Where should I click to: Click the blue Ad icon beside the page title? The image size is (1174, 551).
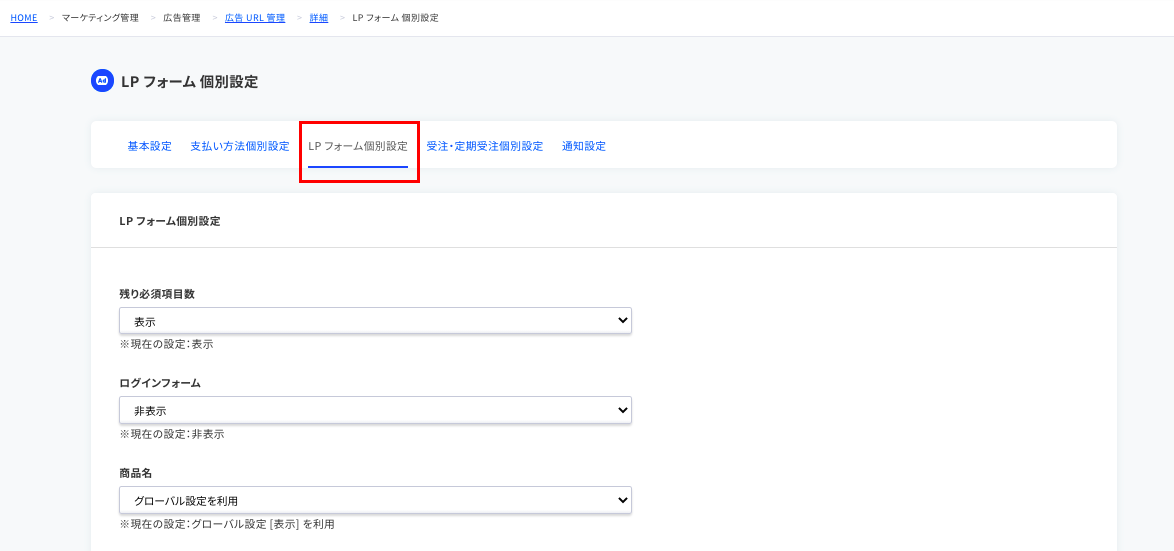click(x=102, y=81)
